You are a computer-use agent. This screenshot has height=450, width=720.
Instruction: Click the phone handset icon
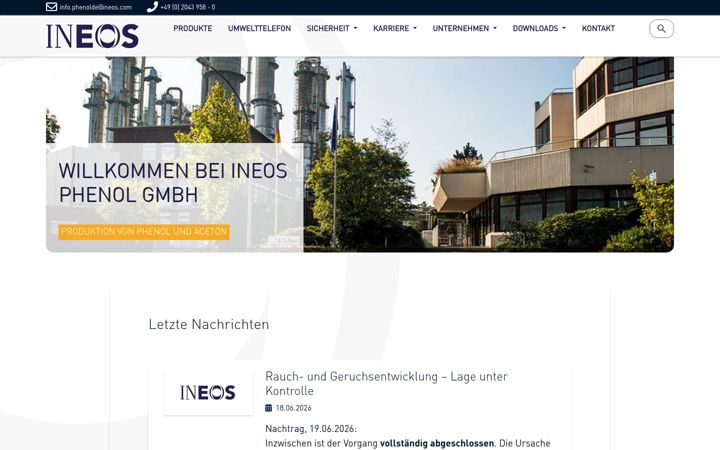coord(152,7)
